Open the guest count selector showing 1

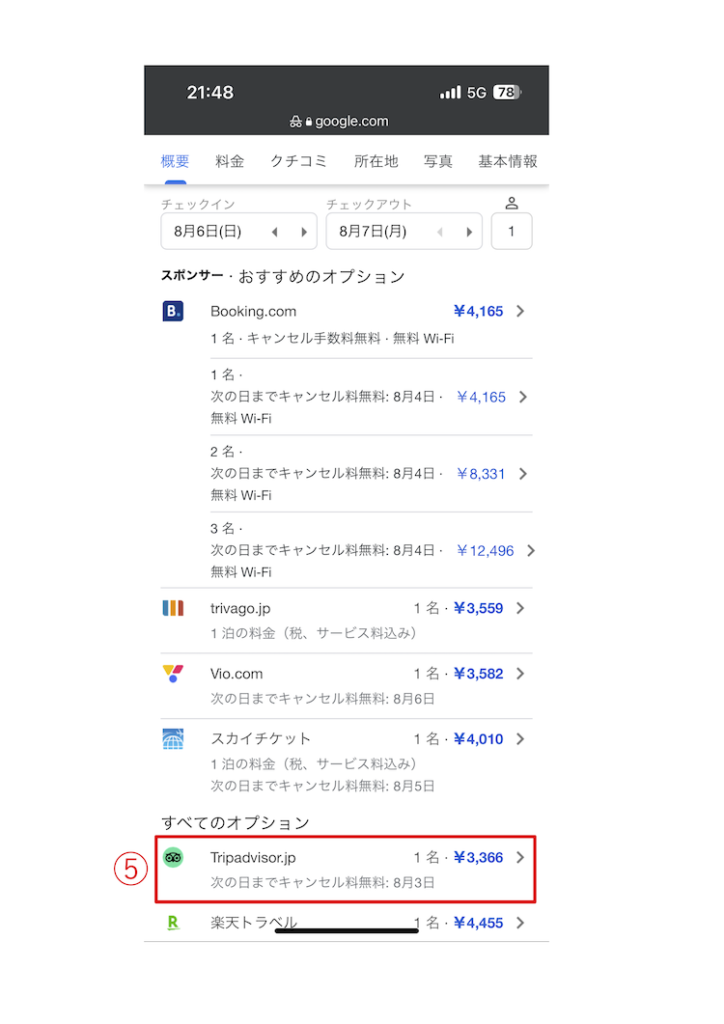pyautogui.click(x=512, y=231)
